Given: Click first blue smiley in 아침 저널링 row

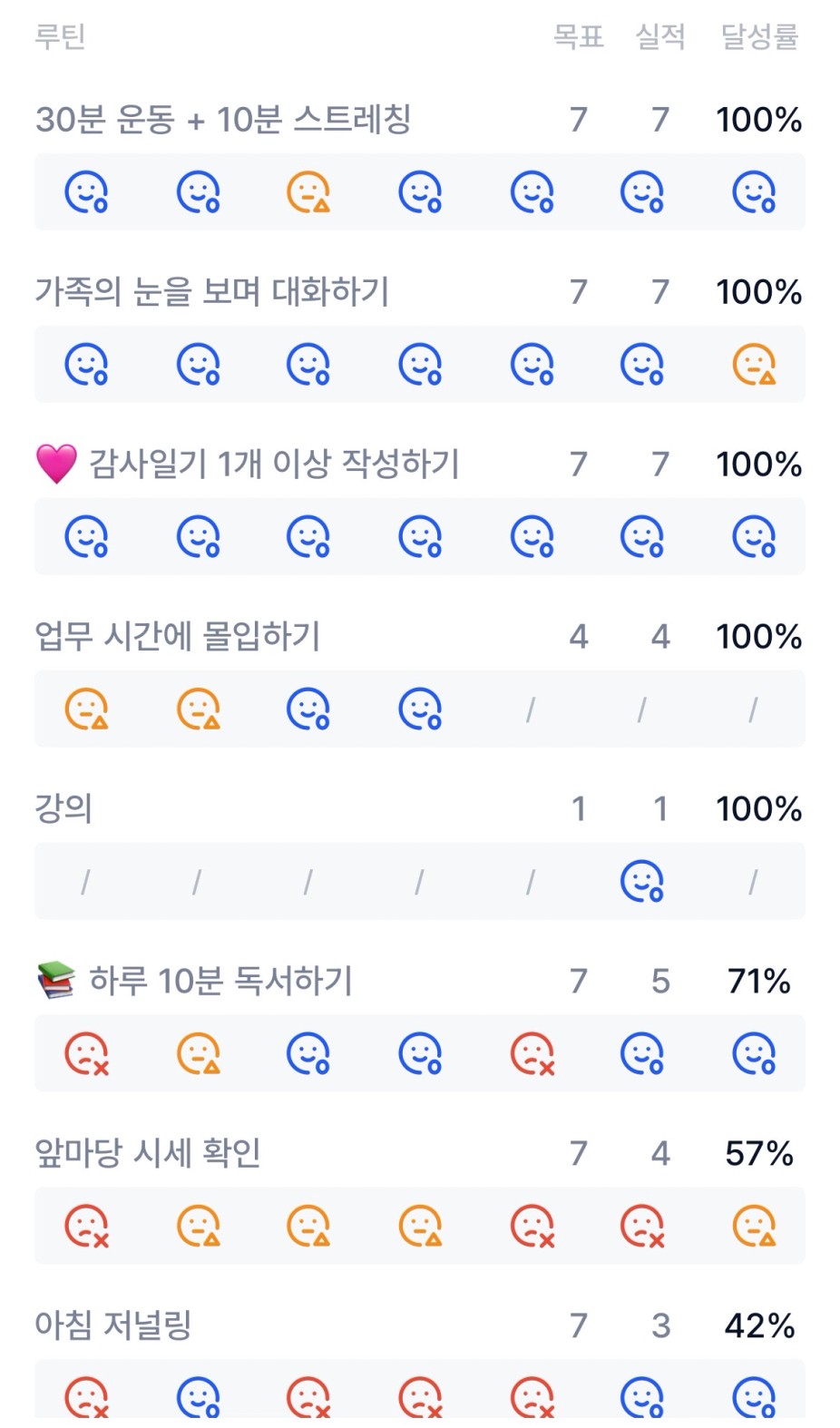Looking at the screenshot, I should coord(198,1397).
